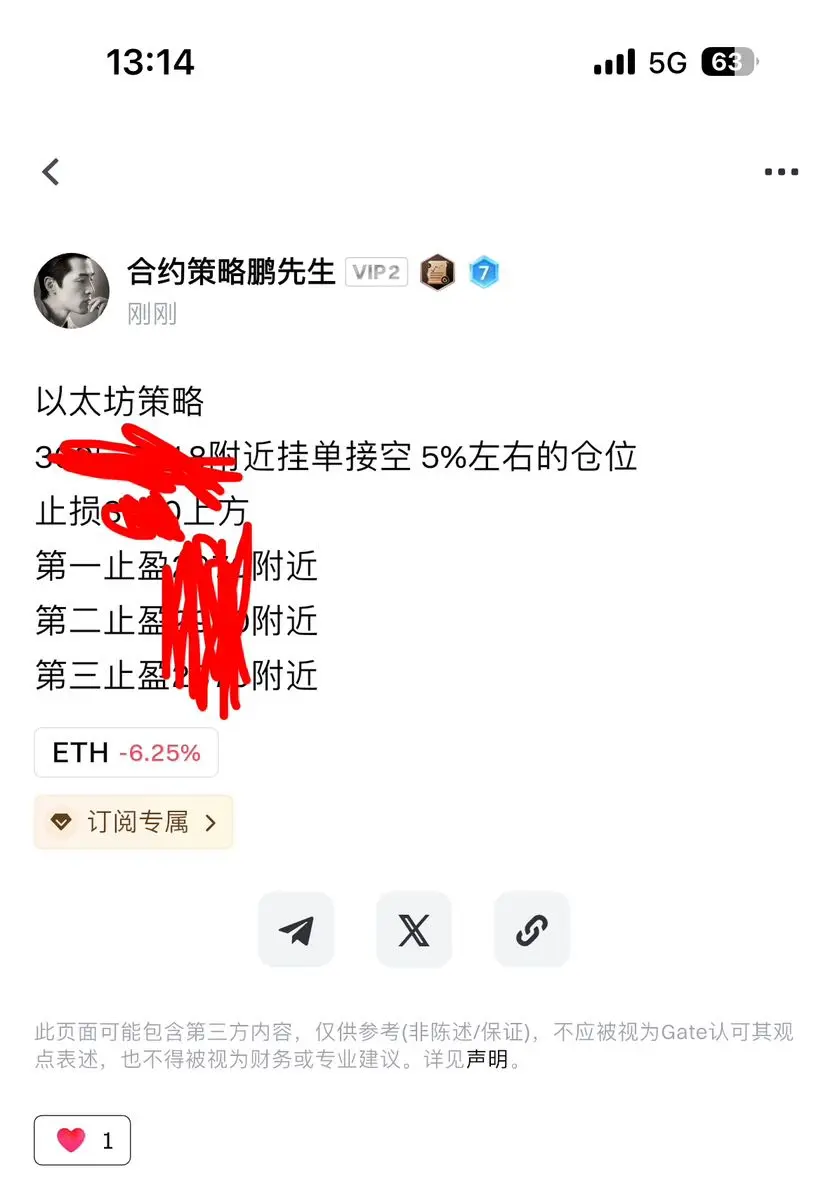Open the ETH -6.25% ticker tag
The width and height of the screenshot is (828, 1188).
pos(127,752)
